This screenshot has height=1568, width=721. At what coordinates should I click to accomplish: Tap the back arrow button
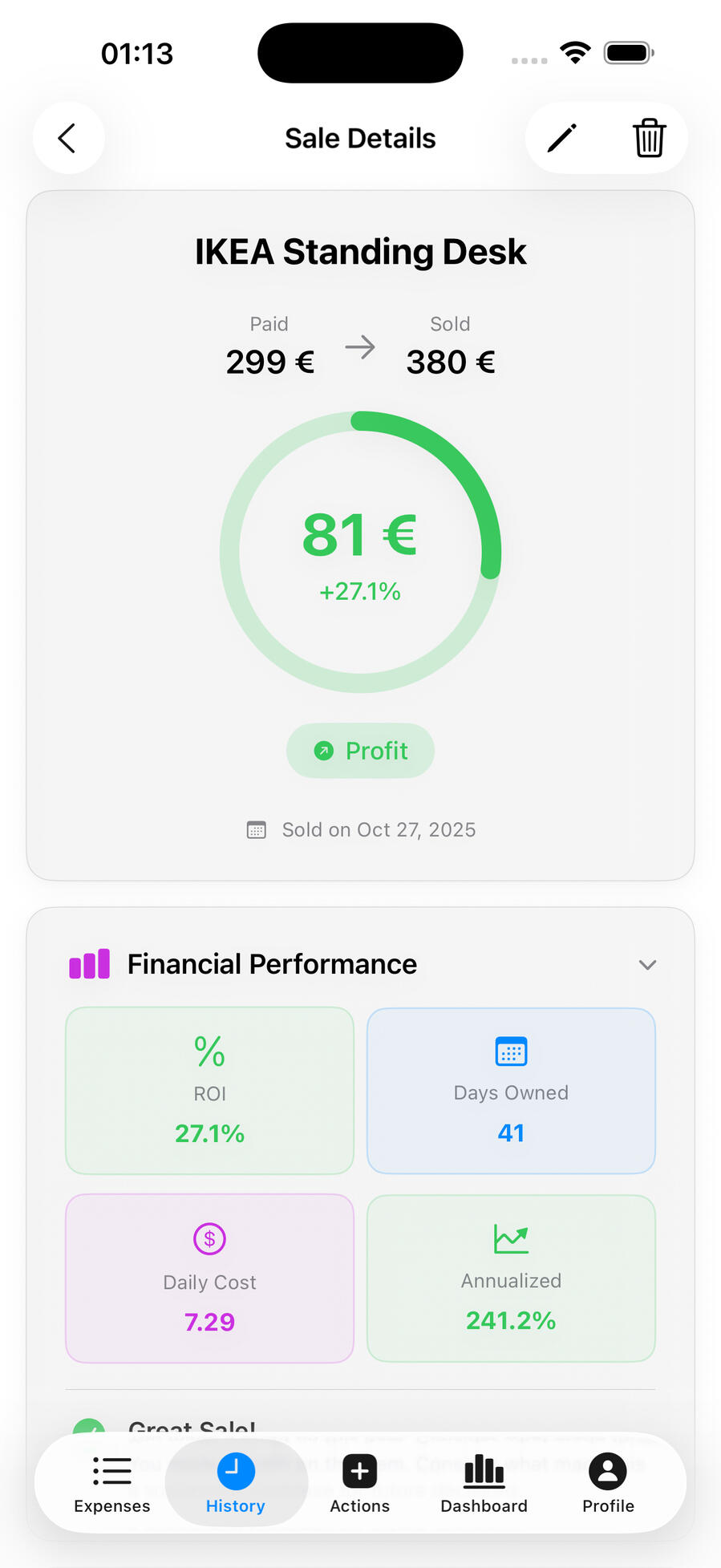[68, 138]
